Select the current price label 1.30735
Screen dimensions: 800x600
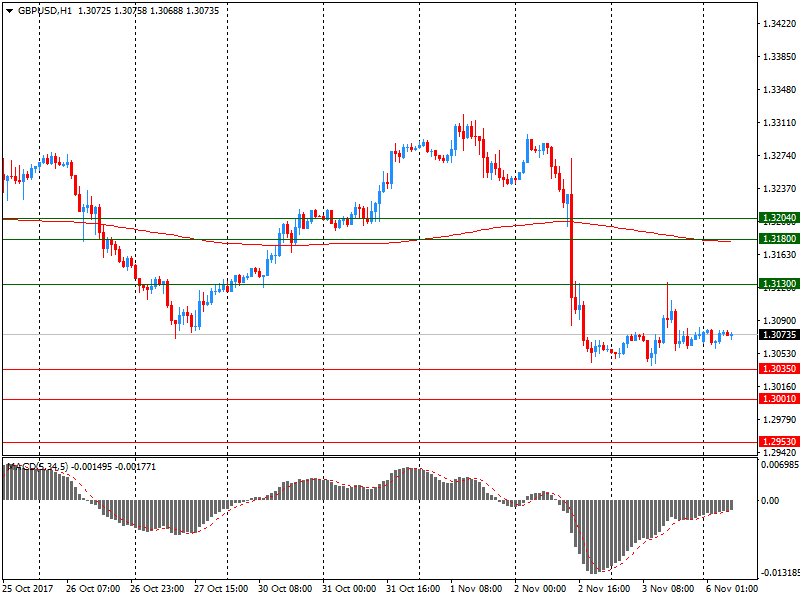[x=779, y=335]
